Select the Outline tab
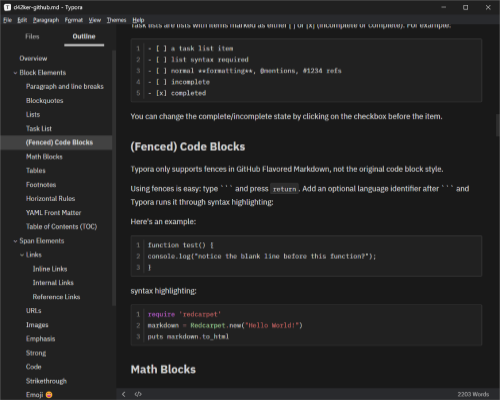 pos(84,37)
